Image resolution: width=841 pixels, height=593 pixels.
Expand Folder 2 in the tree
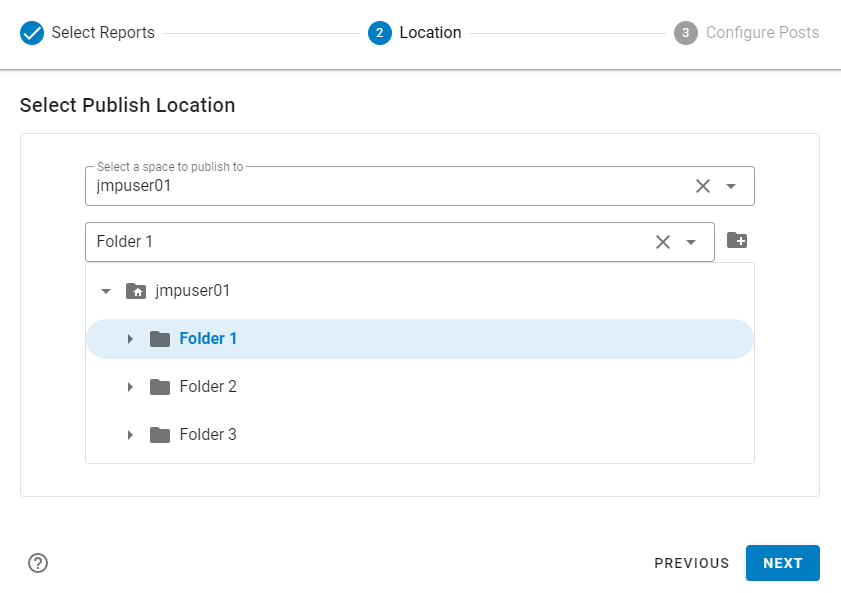coord(130,387)
